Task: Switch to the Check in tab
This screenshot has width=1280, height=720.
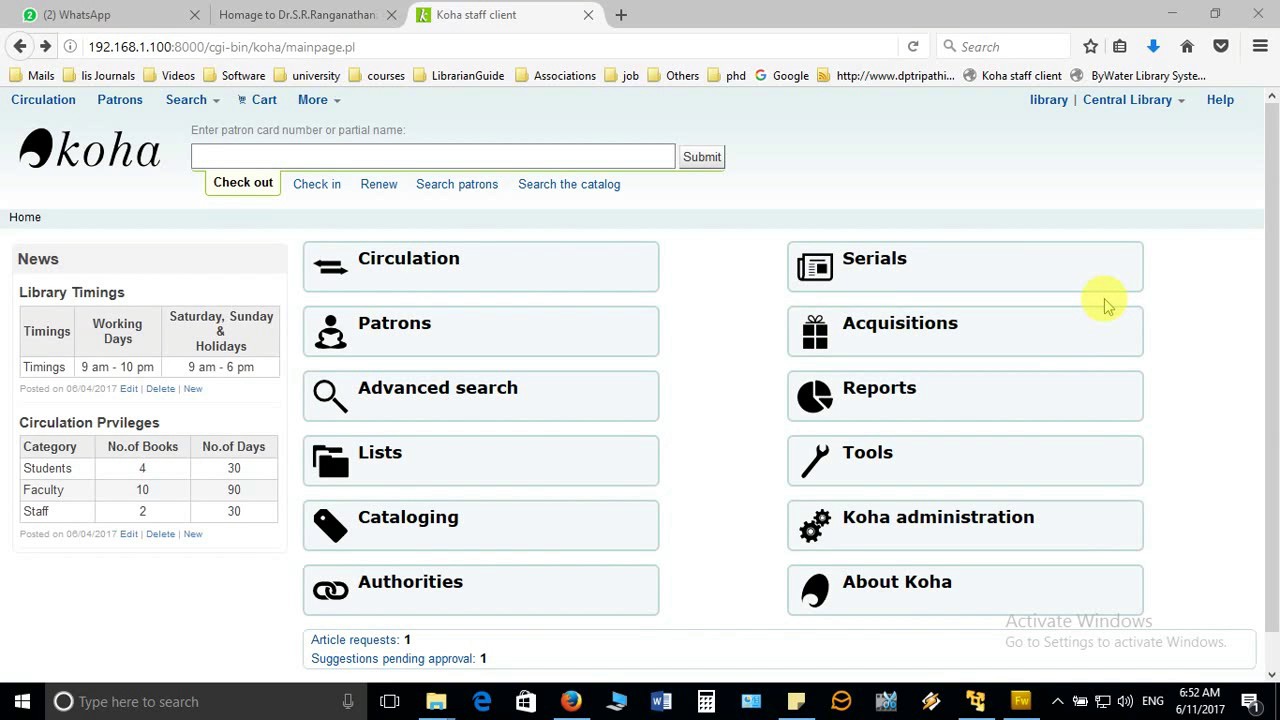Action: click(x=317, y=184)
